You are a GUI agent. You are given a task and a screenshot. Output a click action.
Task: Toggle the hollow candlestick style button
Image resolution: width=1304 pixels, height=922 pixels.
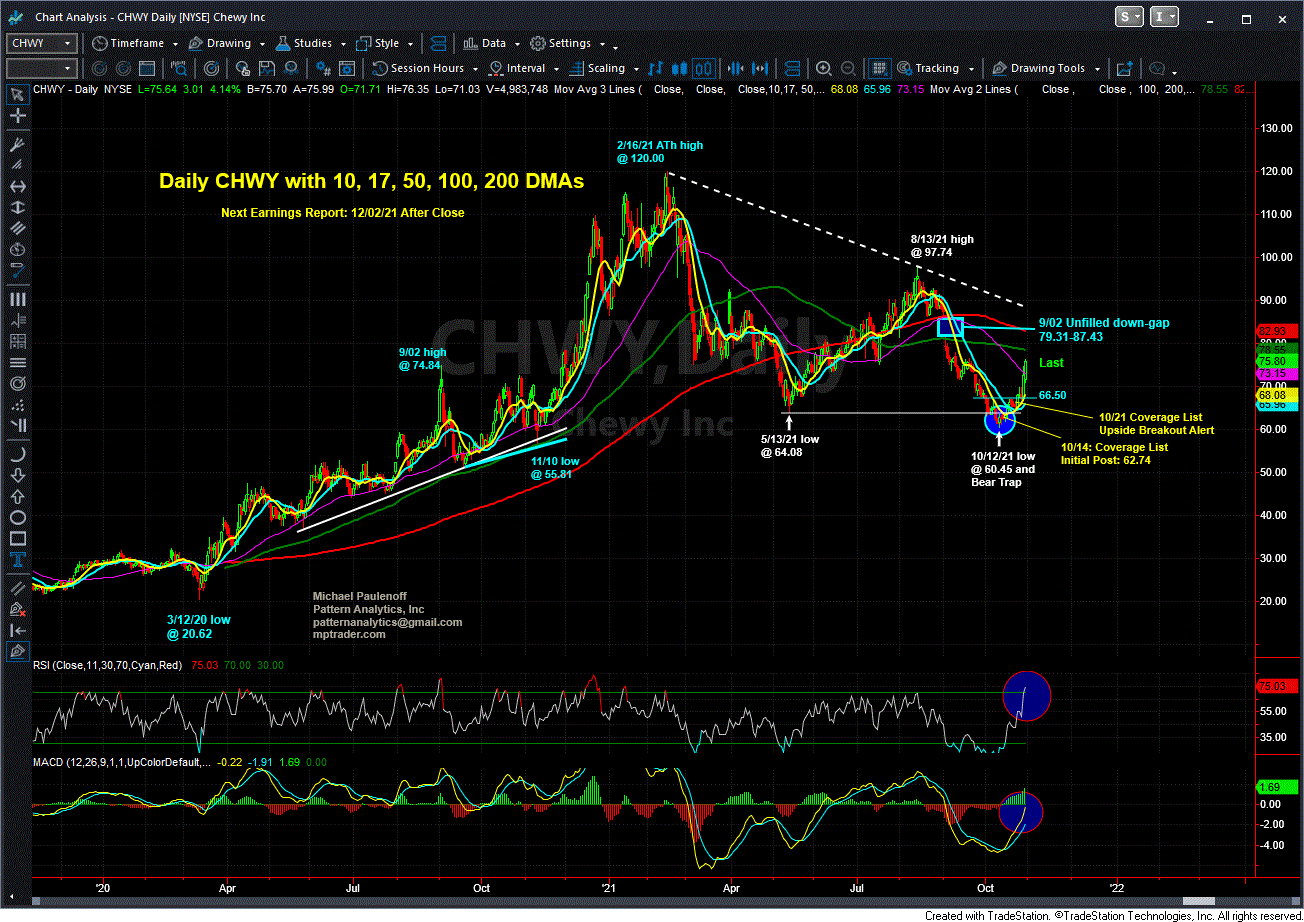pos(703,68)
